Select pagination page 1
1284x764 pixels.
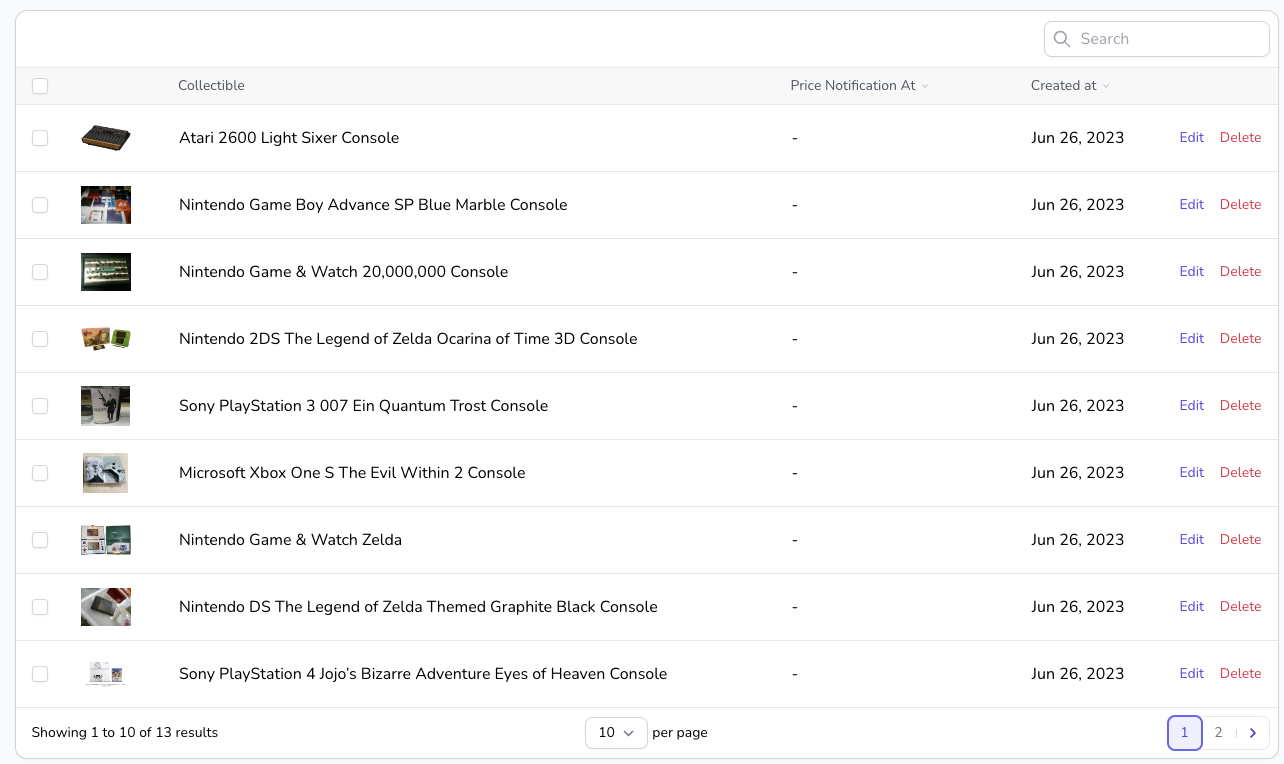[x=1185, y=733]
